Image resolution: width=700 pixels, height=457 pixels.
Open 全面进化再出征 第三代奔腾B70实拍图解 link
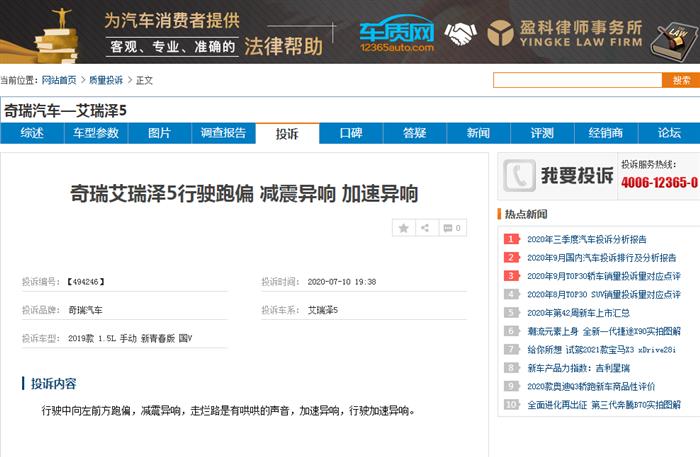(x=604, y=405)
